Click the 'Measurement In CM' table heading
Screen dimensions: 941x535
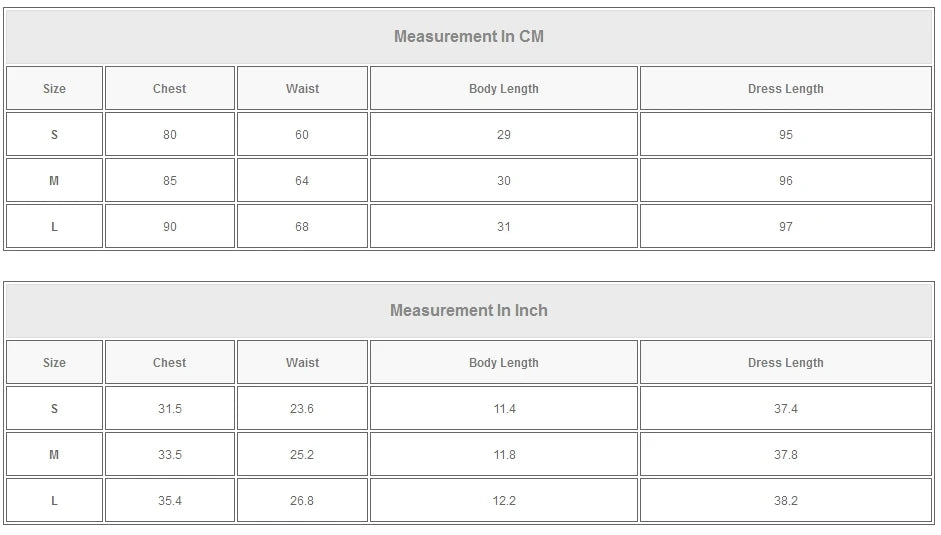click(469, 36)
